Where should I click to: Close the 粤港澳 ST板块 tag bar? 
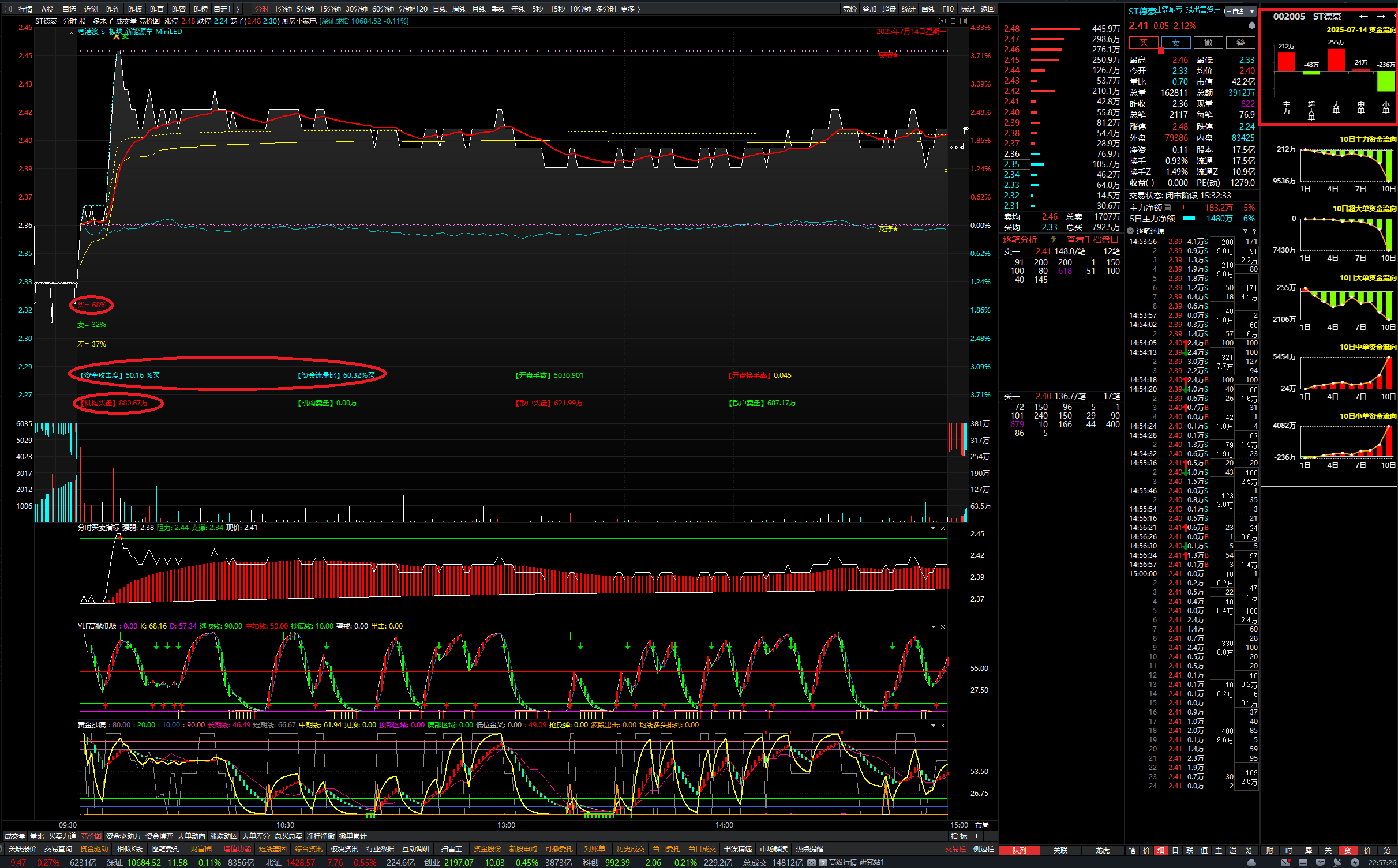tap(72, 33)
